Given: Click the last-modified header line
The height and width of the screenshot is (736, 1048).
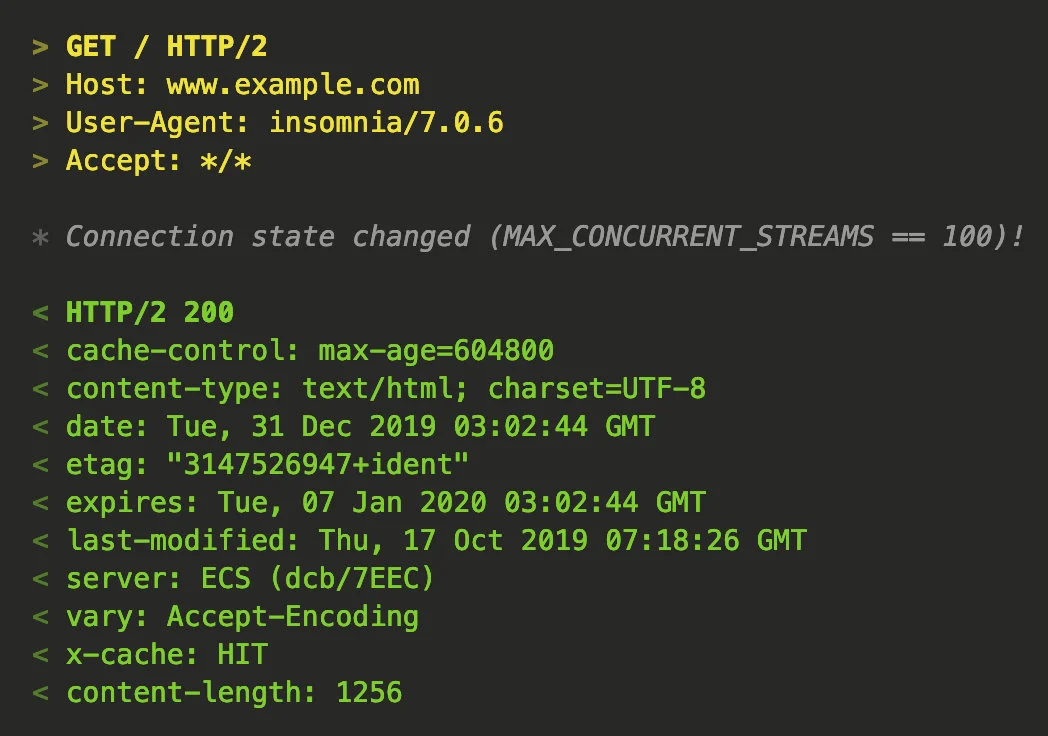Looking at the screenshot, I should pyautogui.click(x=436, y=541).
